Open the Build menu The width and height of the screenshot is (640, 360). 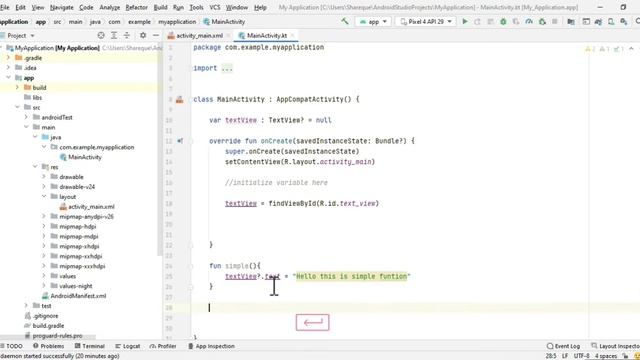pos(160,7)
